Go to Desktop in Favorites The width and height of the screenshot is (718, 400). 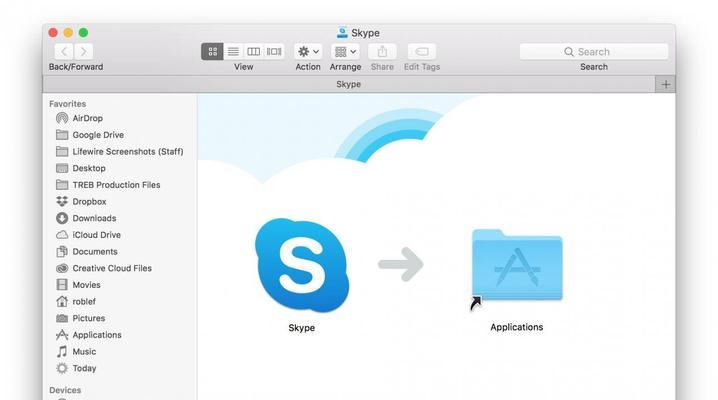coord(81,168)
